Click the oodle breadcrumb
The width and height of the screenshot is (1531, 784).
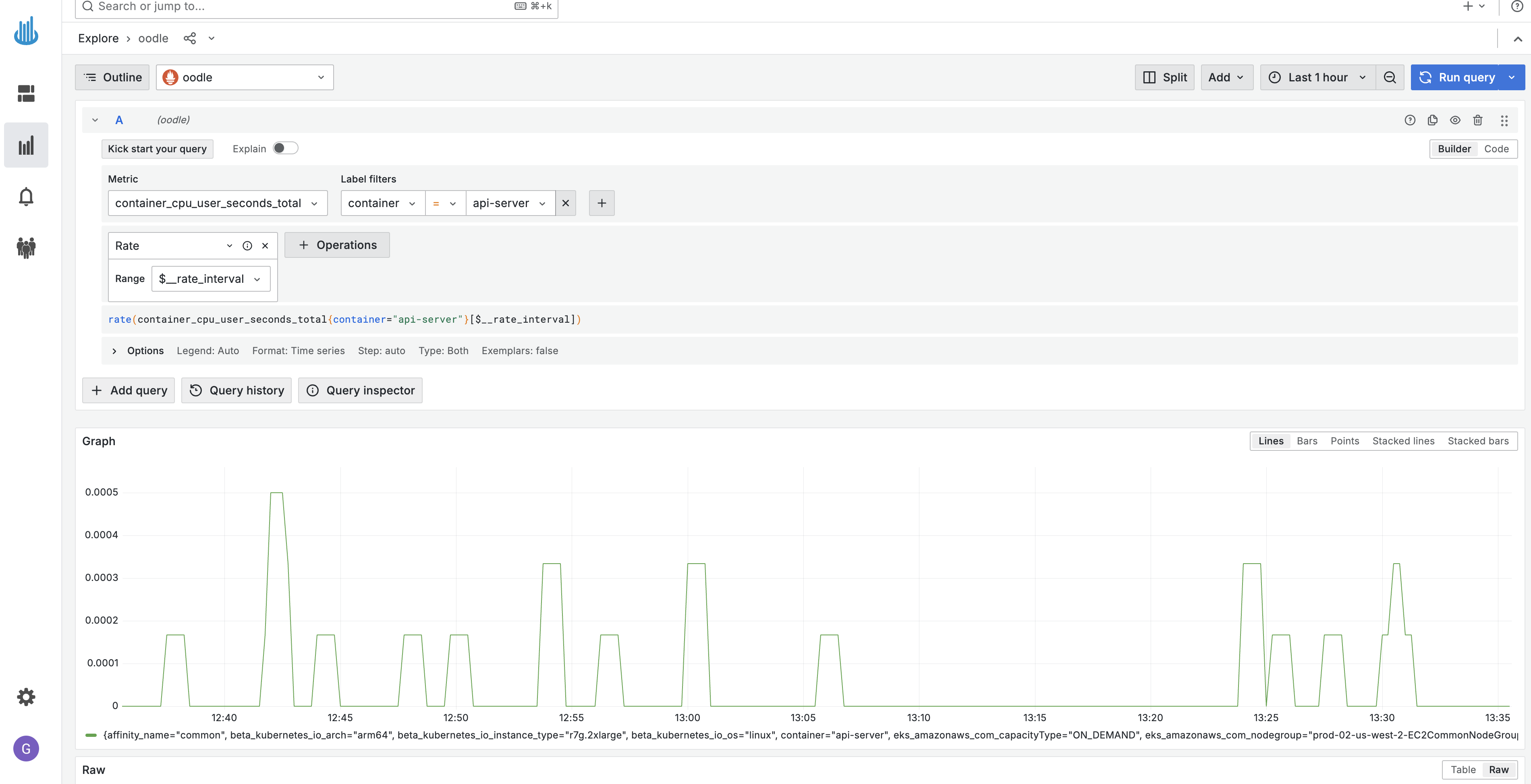[x=154, y=39]
